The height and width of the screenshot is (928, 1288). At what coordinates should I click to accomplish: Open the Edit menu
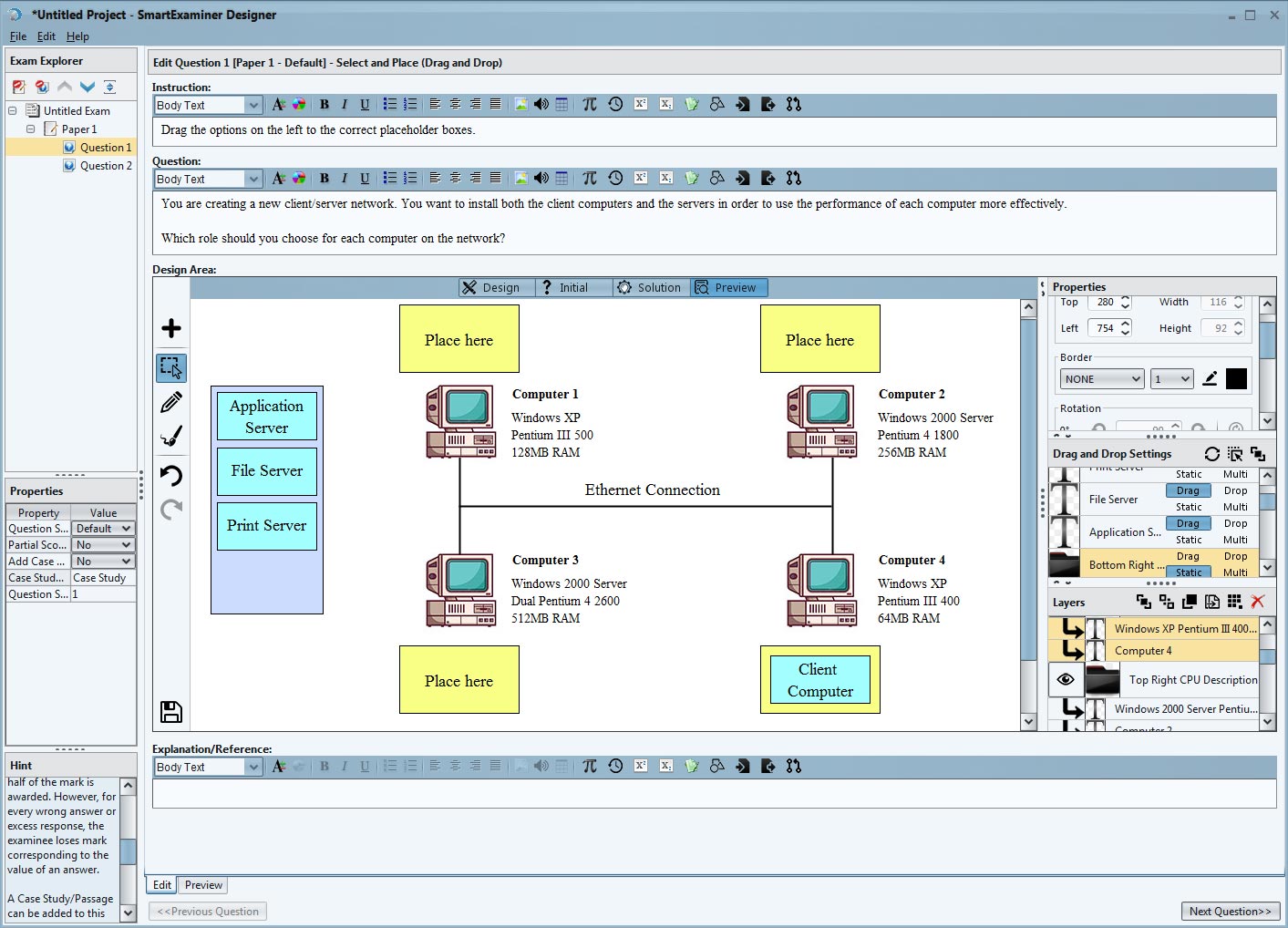click(x=46, y=36)
